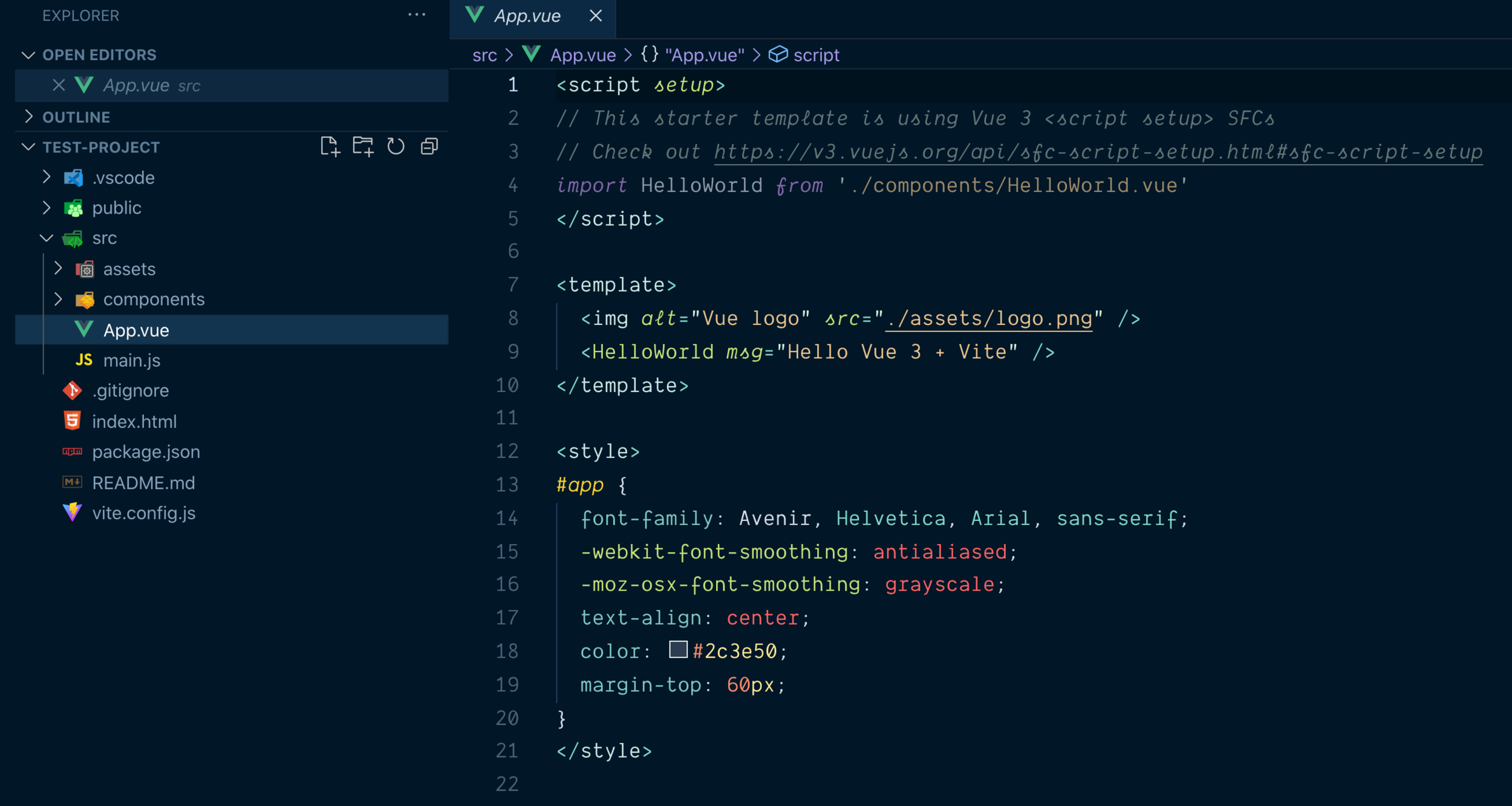The image size is (1512, 806).
Task: Click the New File icon in TEST-PROJECT header
Action: point(330,146)
